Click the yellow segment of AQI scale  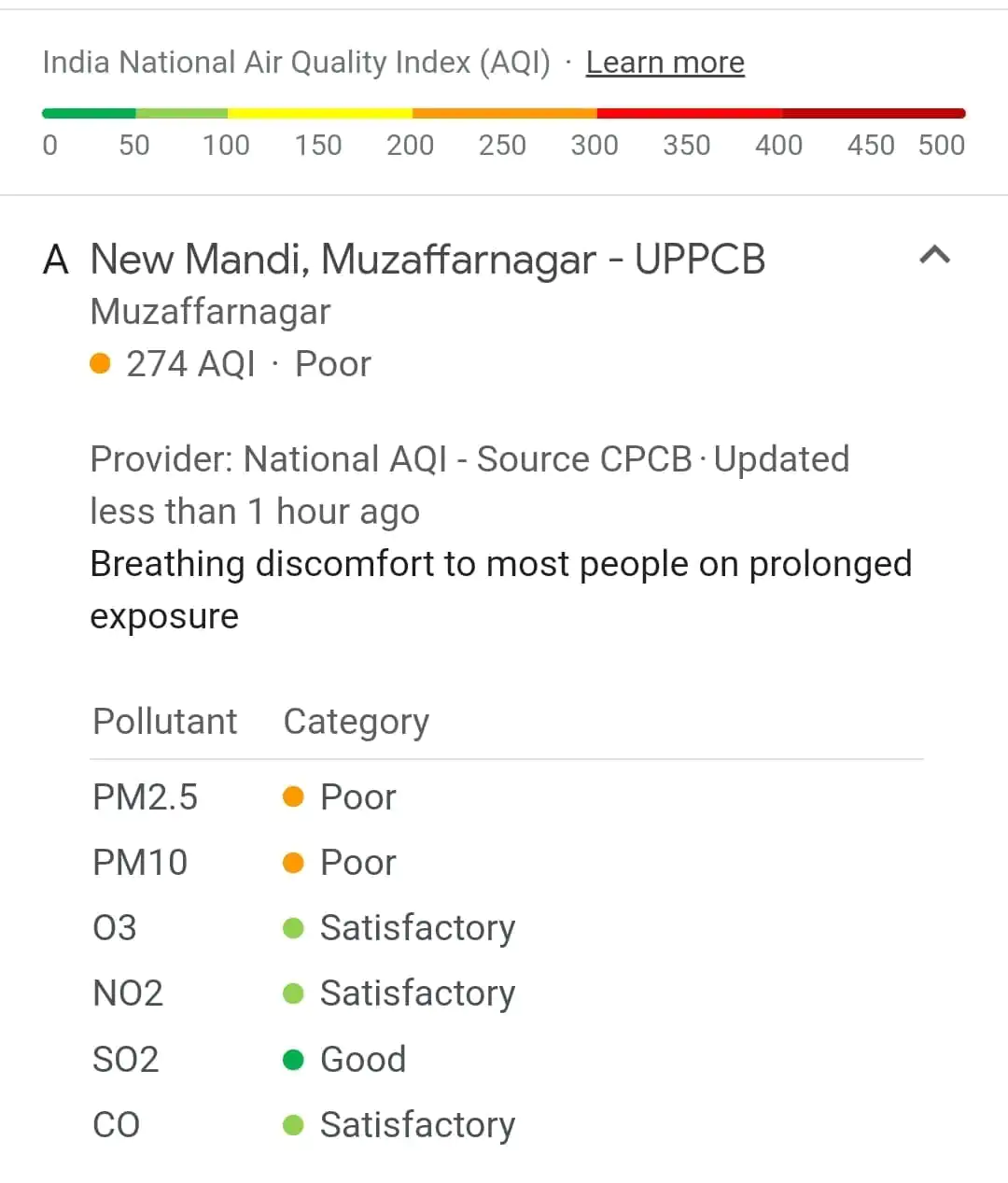[x=319, y=113]
